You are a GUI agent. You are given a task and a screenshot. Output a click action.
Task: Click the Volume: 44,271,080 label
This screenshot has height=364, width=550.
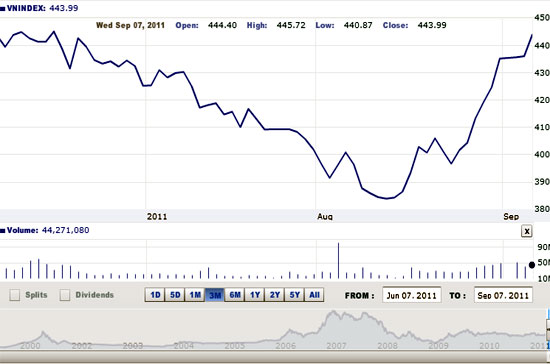pyautogui.click(x=48, y=230)
